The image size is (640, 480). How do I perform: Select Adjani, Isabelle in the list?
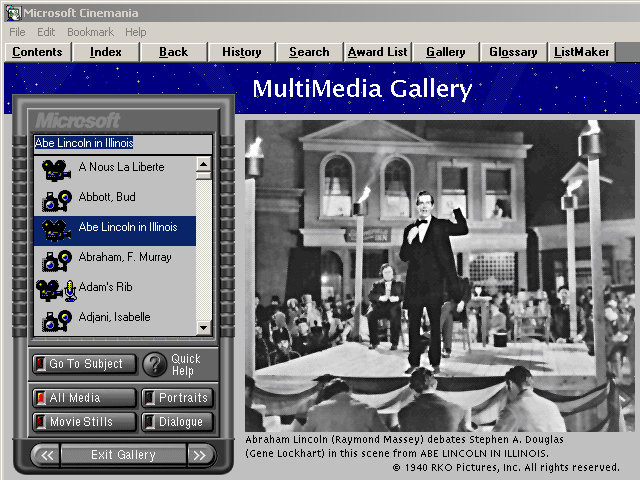pyautogui.click(x=115, y=320)
